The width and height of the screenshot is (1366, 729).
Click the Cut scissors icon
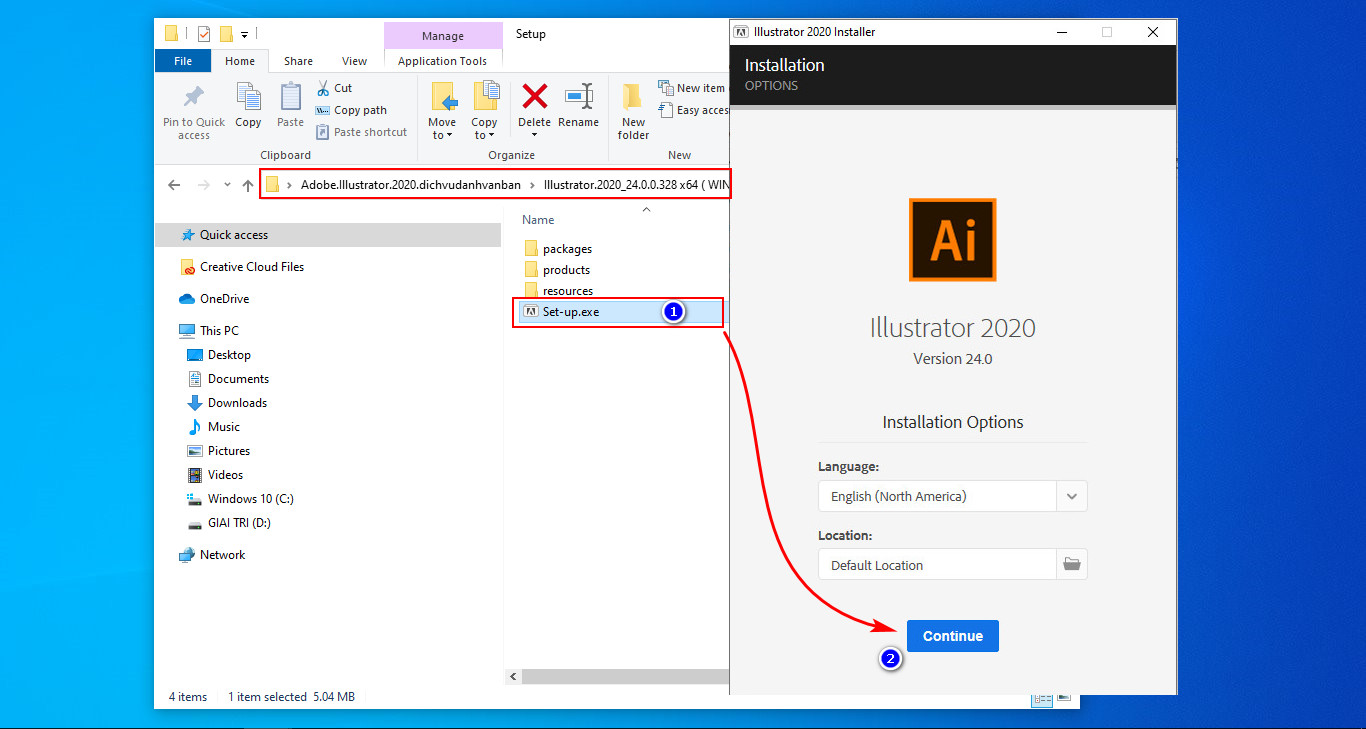323,88
